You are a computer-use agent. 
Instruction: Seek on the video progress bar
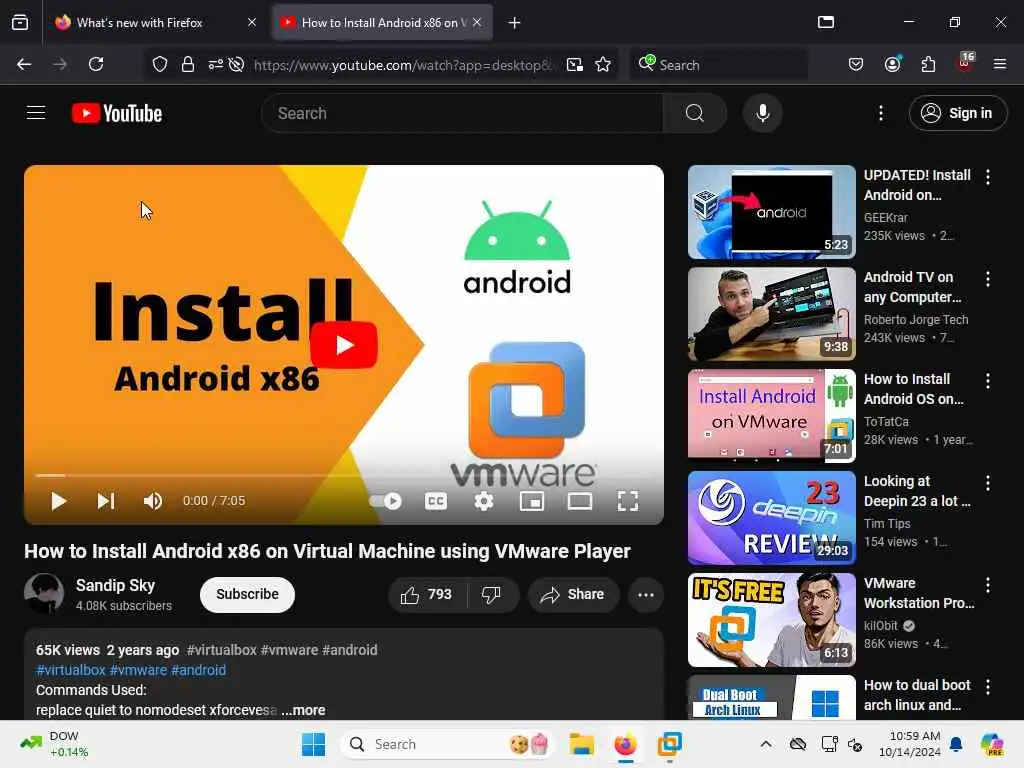pos(344,475)
